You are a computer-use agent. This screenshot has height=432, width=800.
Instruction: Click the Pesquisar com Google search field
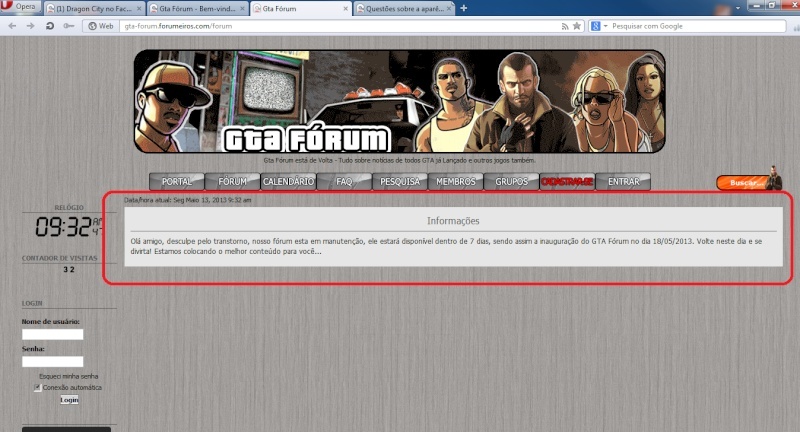pos(697,26)
